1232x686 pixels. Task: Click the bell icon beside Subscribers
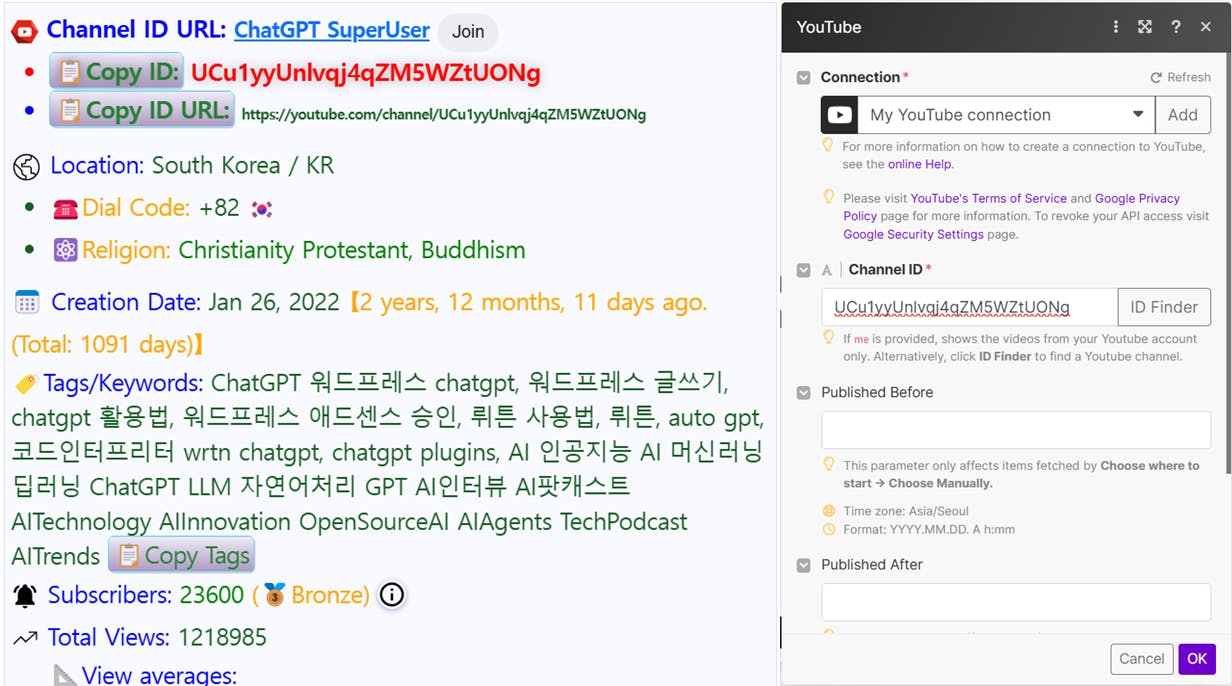(25, 596)
